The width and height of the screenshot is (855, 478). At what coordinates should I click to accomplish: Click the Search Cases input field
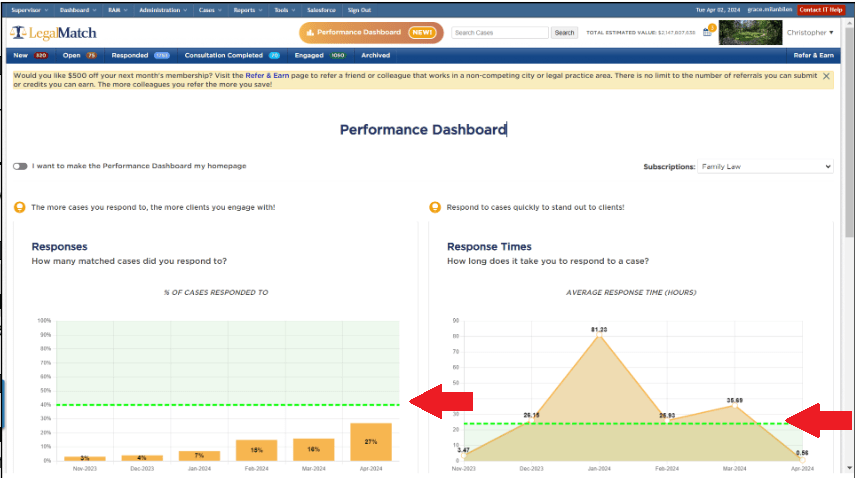coord(499,33)
